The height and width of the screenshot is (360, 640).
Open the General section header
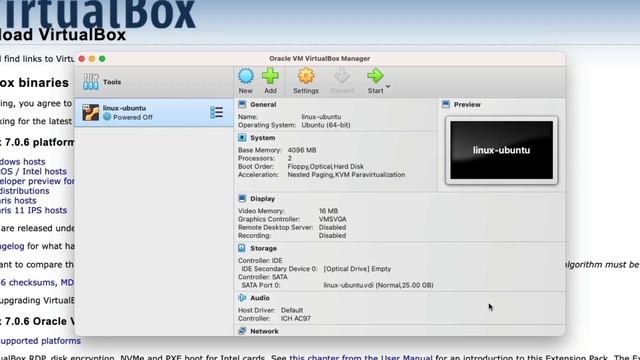pyautogui.click(x=263, y=104)
